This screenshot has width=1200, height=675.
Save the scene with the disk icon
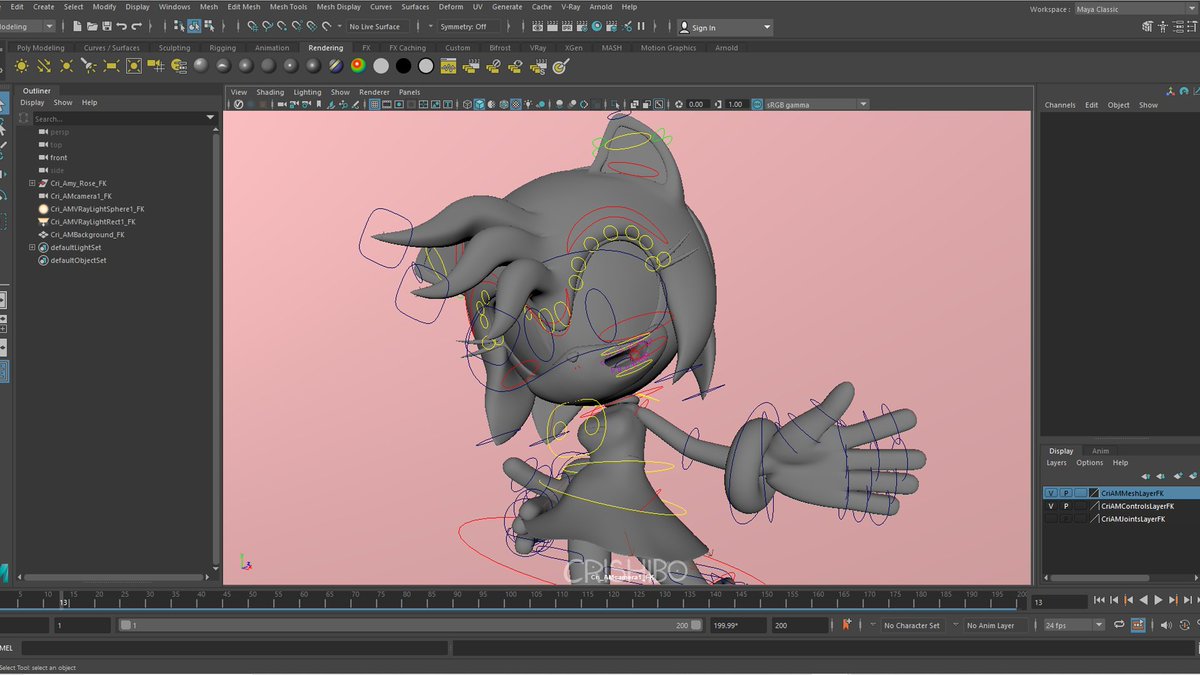(x=106, y=27)
